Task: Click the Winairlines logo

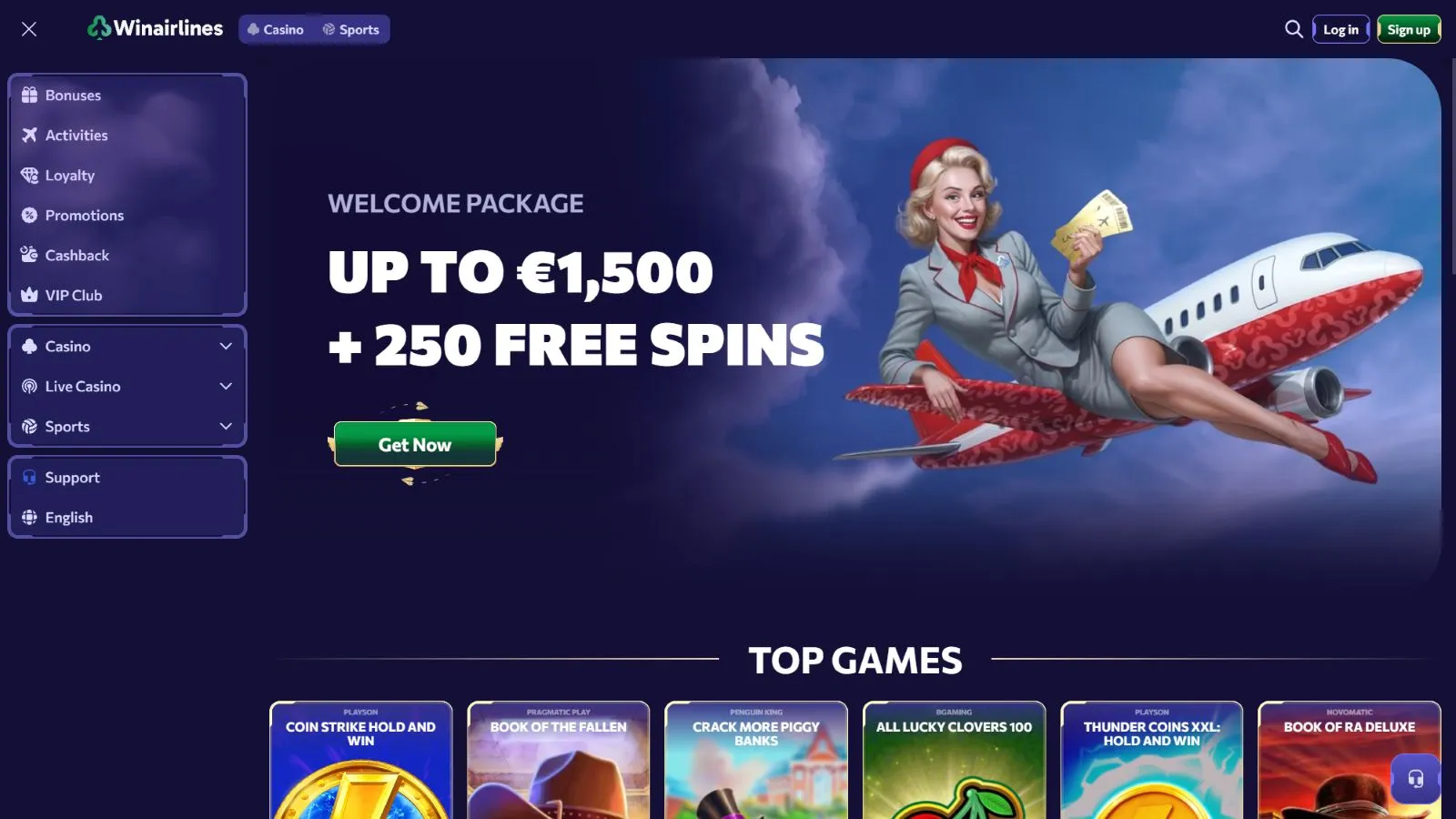Action: pos(155,28)
